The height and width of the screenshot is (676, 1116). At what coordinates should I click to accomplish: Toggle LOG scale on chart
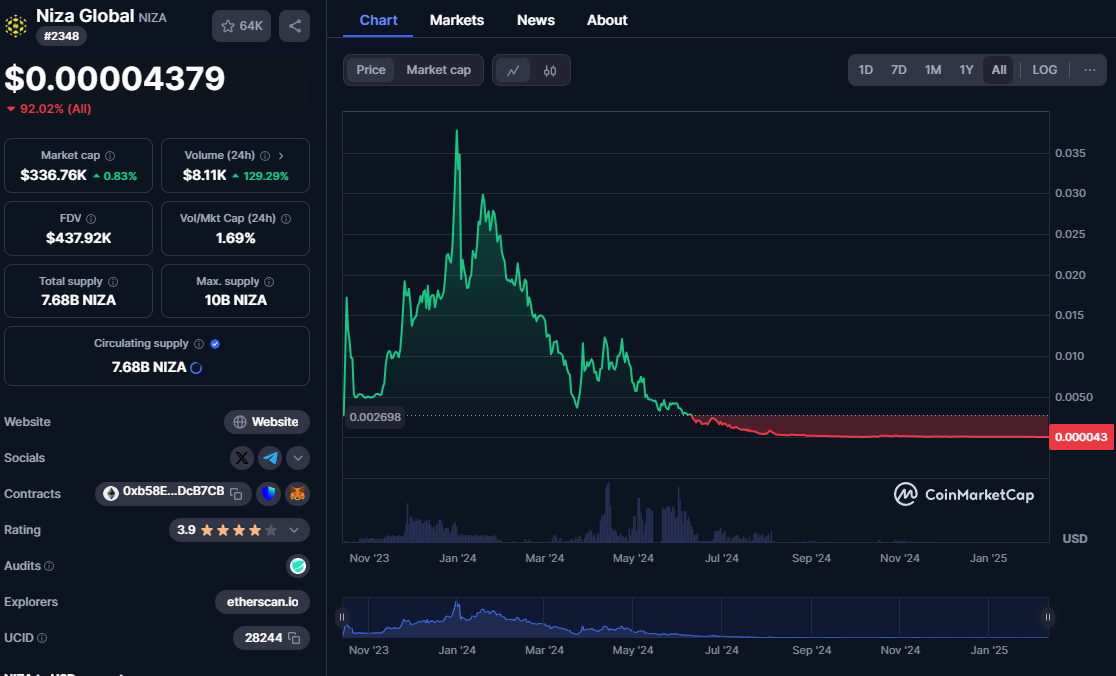point(1045,70)
